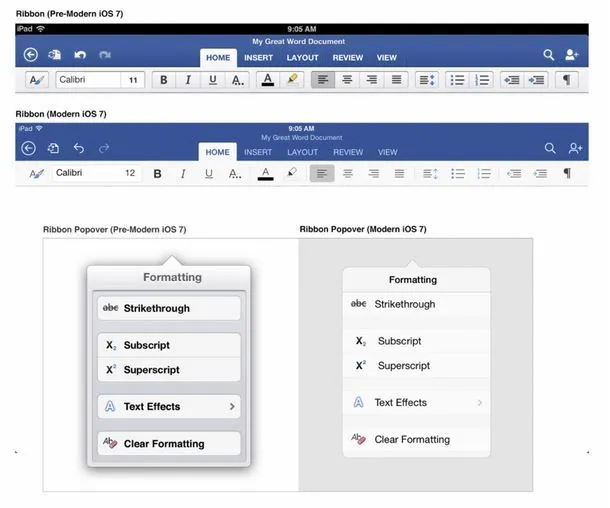This screenshot has height=508, width=610.
Task: Toggle Italic in Pre-Modern ribbon
Action: (188, 80)
